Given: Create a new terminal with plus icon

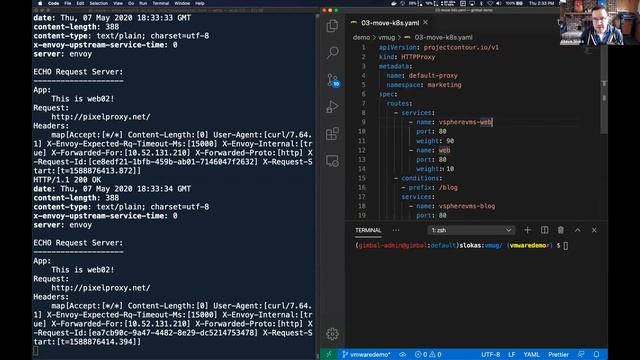Looking at the screenshot, I should pyautogui.click(x=527, y=230).
